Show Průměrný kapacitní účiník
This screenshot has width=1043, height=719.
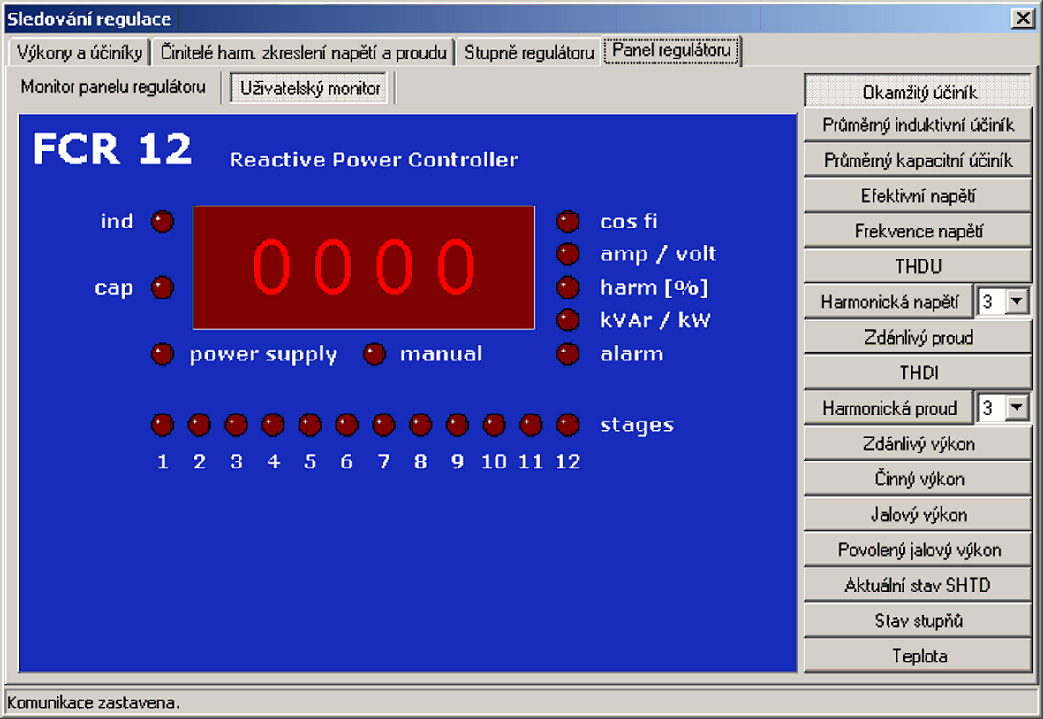coord(919,160)
